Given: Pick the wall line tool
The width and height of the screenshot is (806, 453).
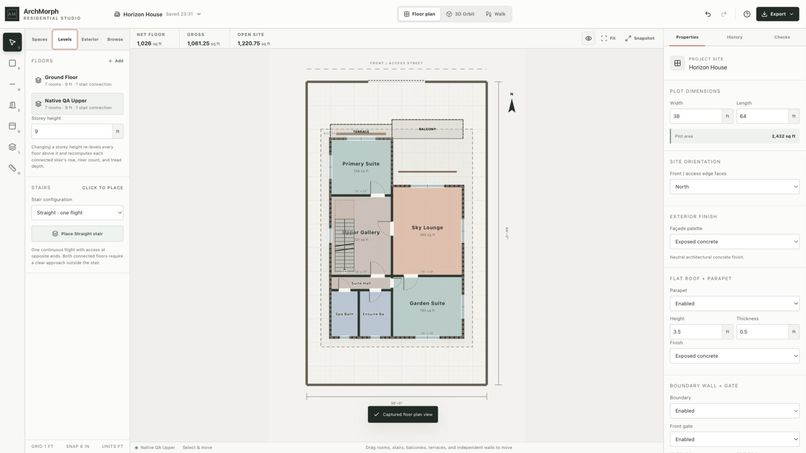Looking at the screenshot, I should tap(12, 84).
